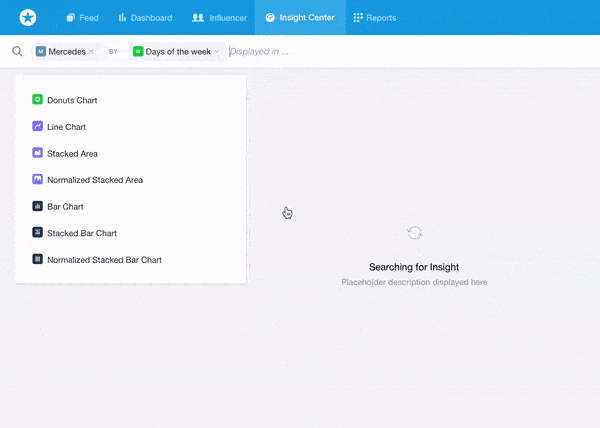Click the Normalized Stacked Bar Chart icon

click(x=37, y=259)
